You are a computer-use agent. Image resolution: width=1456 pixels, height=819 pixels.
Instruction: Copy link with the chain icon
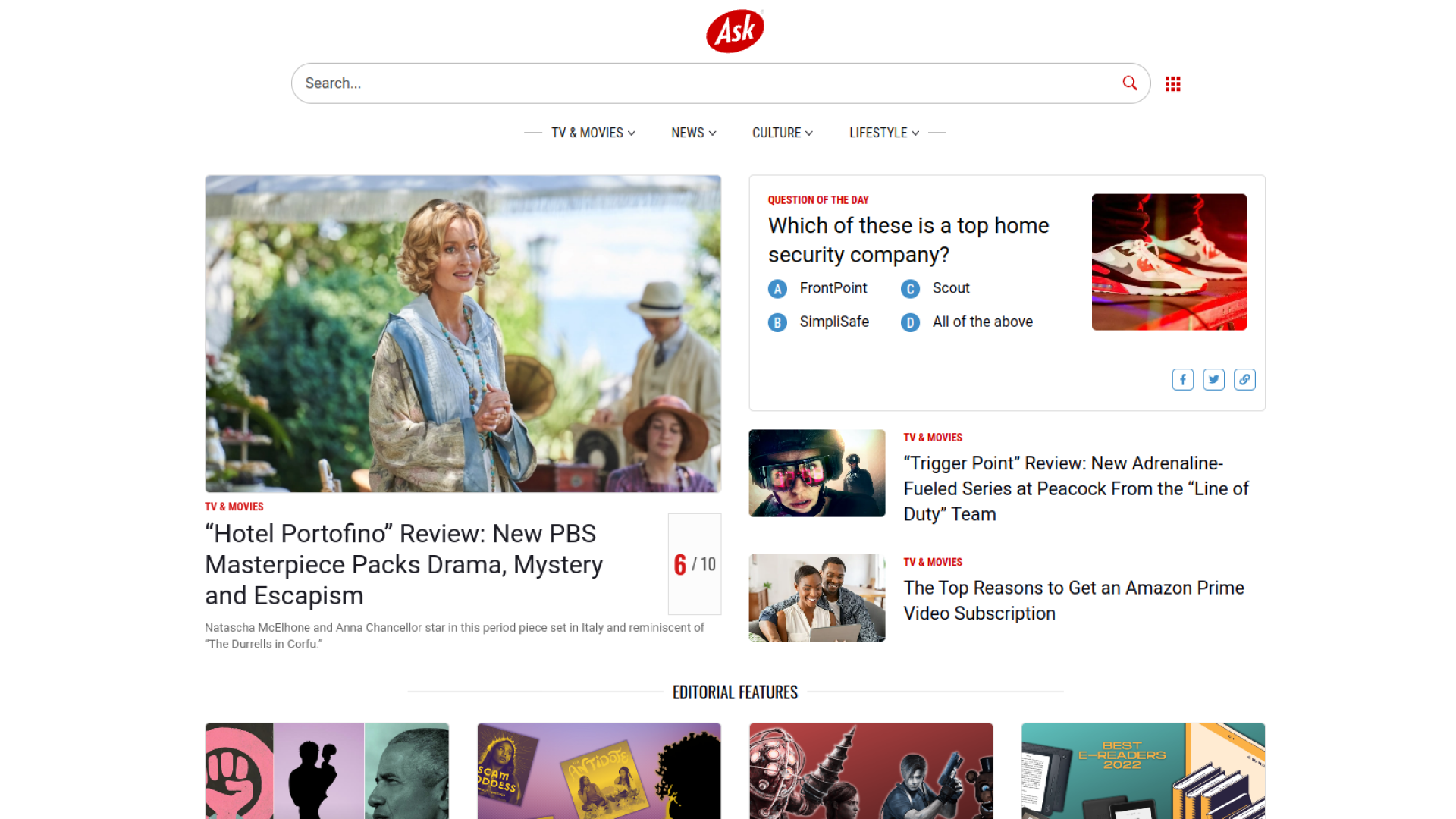1245,380
